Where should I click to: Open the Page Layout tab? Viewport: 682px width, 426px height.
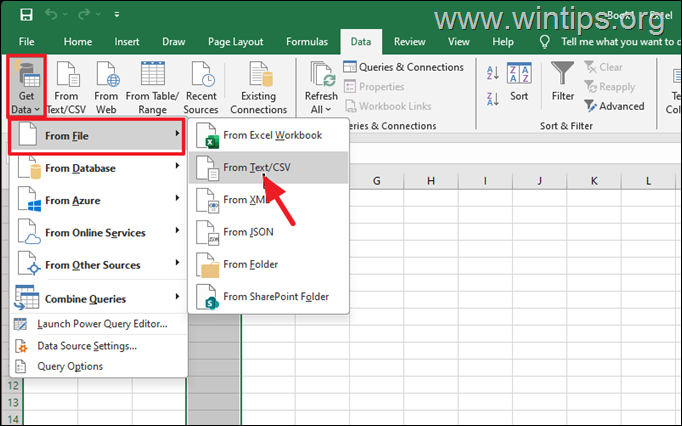tap(235, 42)
